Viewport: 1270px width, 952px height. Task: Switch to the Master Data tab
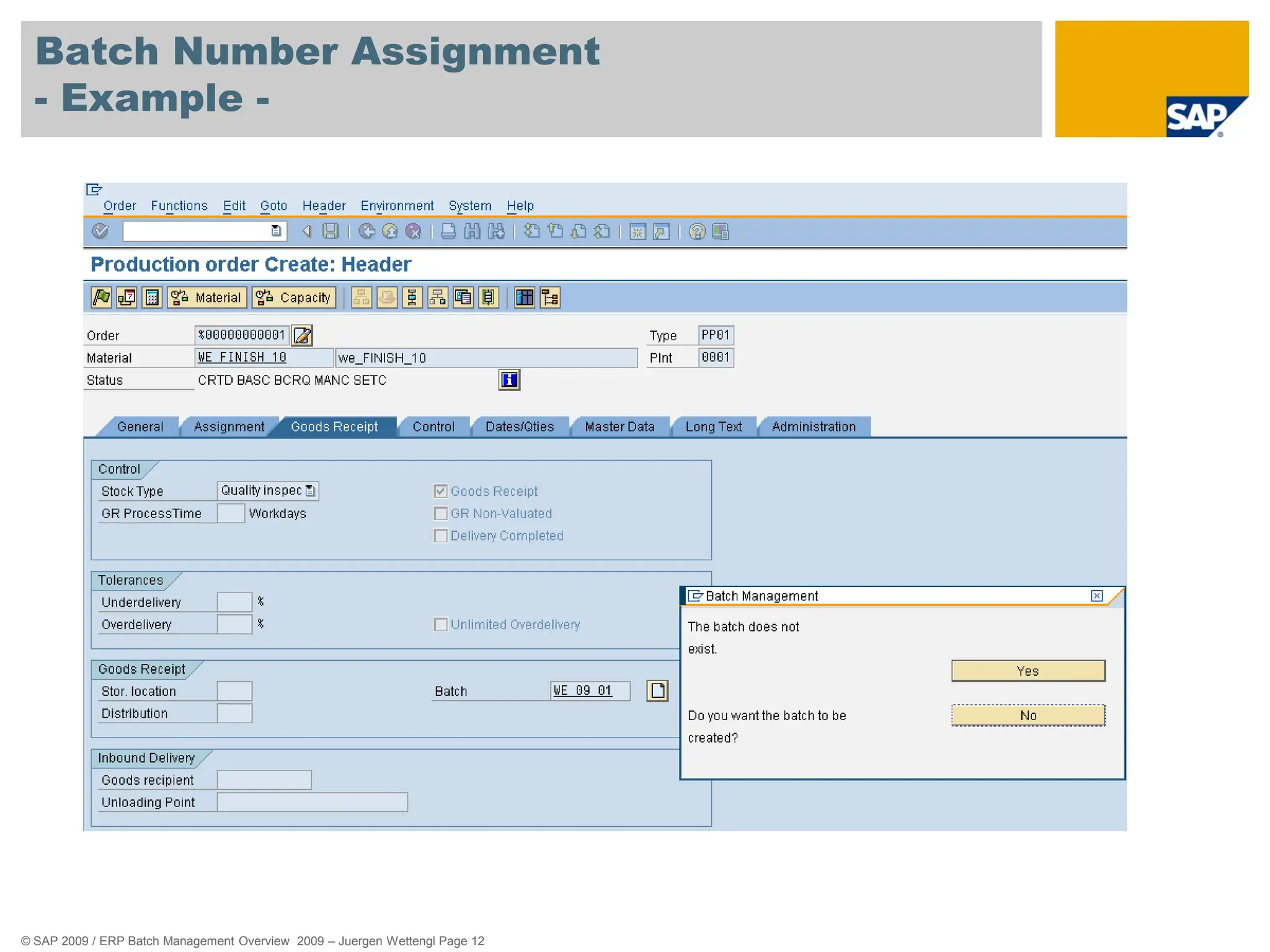pos(619,426)
